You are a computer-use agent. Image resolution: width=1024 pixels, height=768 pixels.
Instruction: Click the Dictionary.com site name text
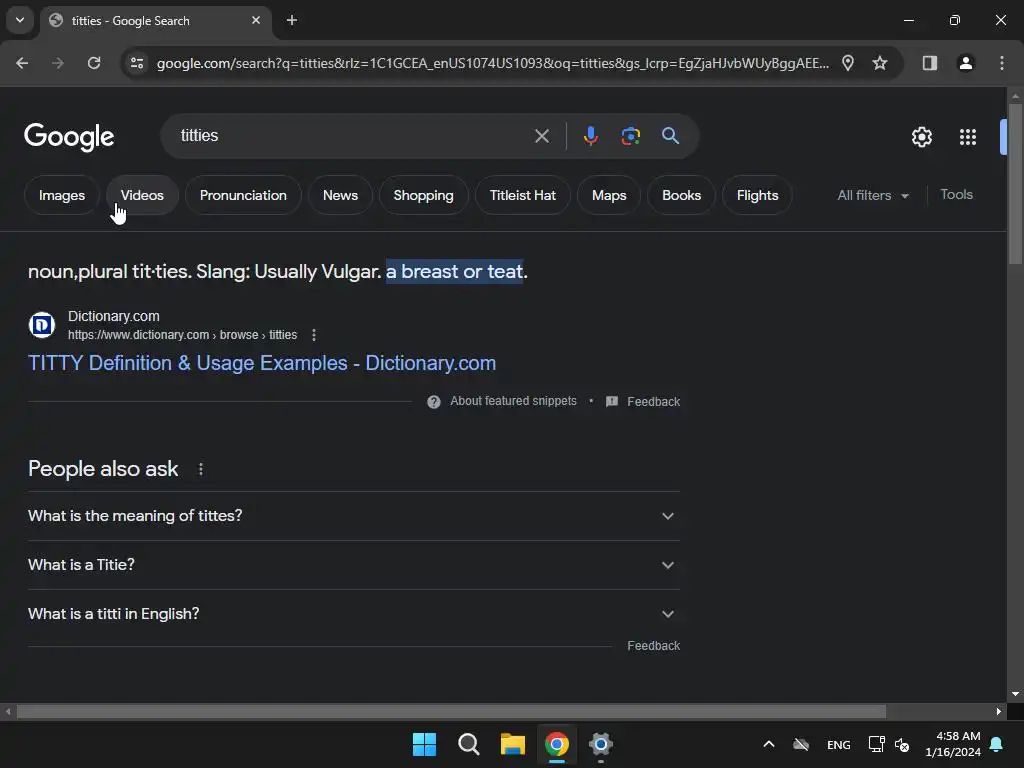114,316
